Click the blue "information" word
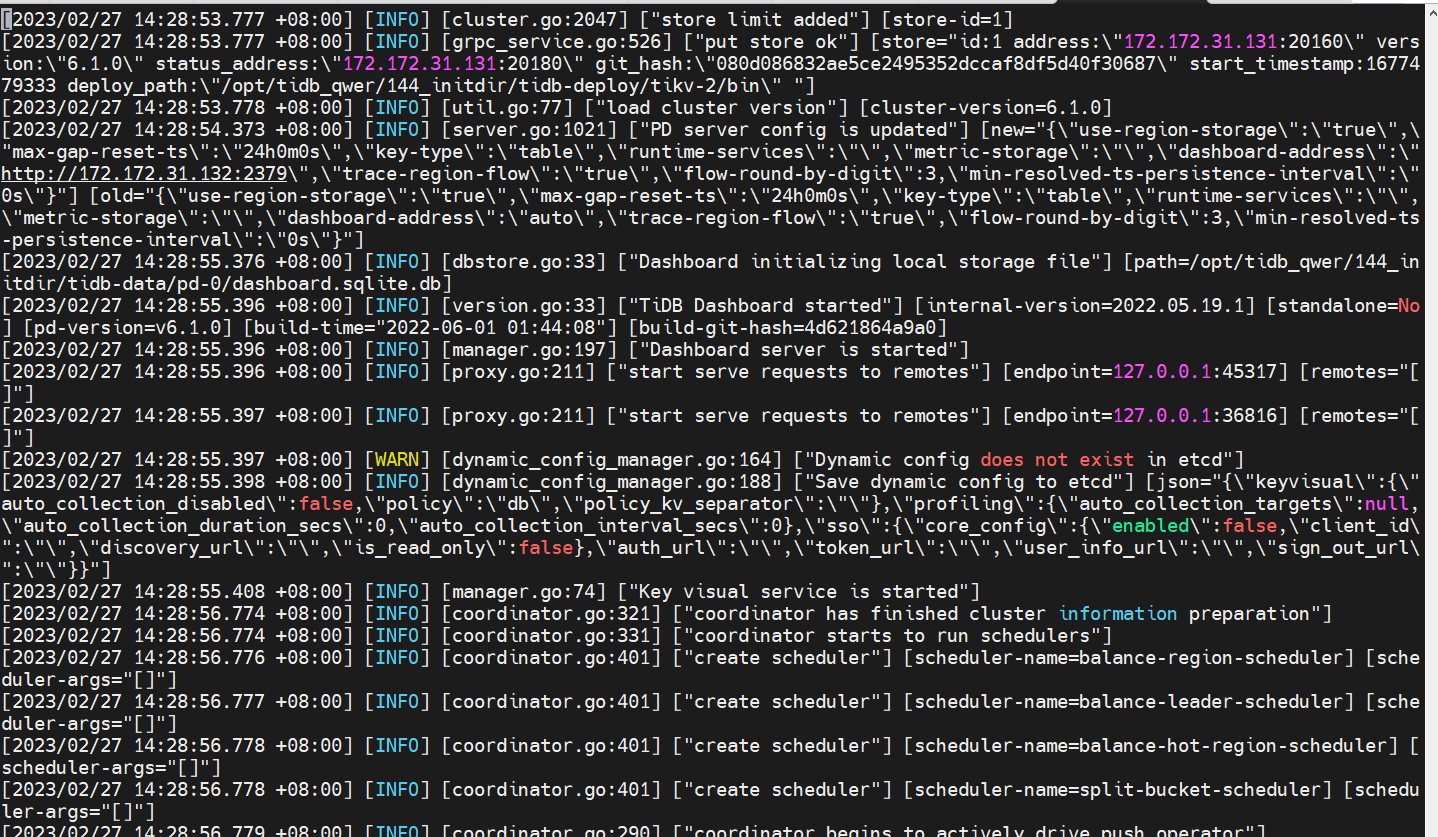Screen dimensions: 1438x837 click(x=1118, y=614)
